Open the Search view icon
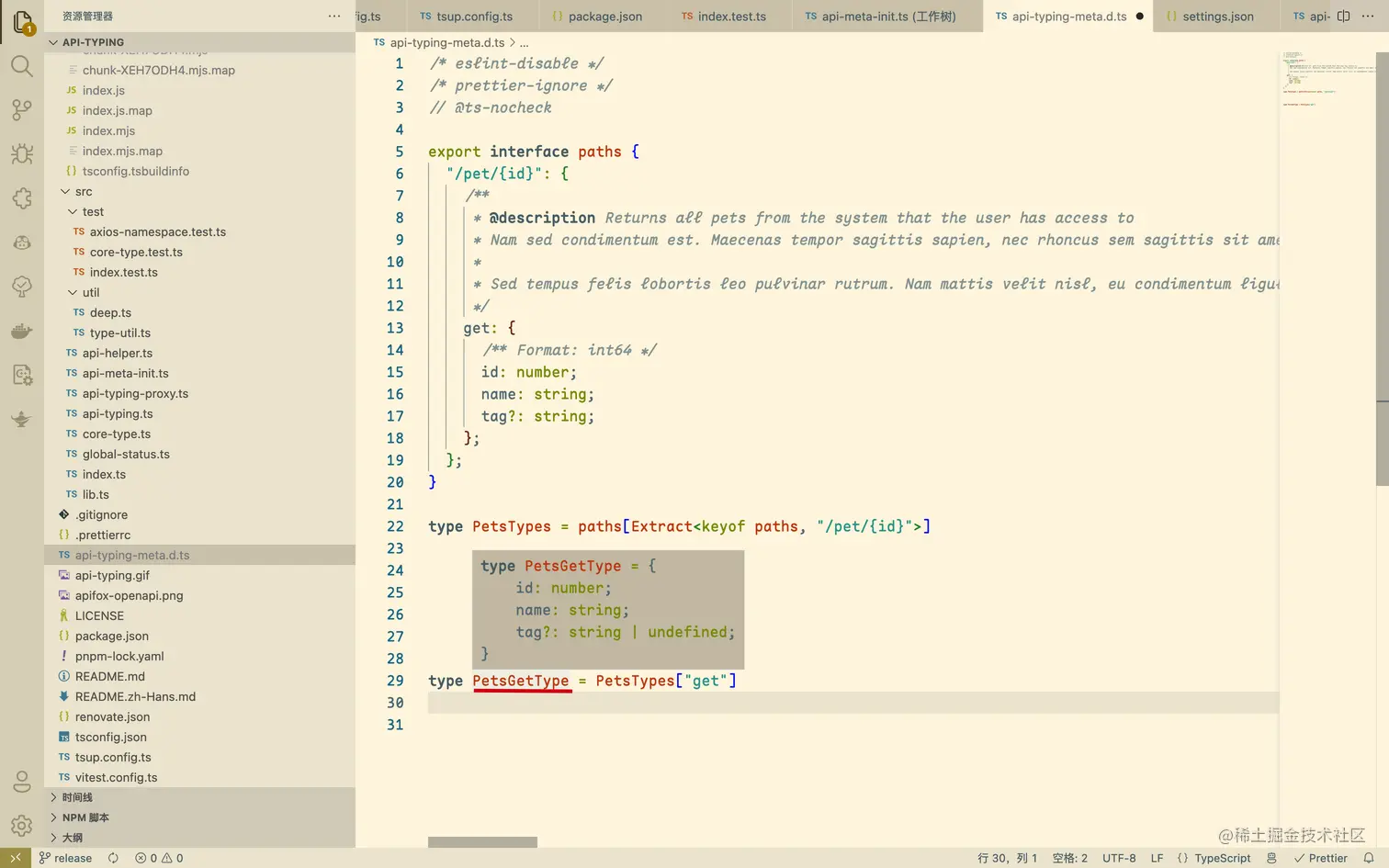The width and height of the screenshot is (1389, 868). pos(22,66)
